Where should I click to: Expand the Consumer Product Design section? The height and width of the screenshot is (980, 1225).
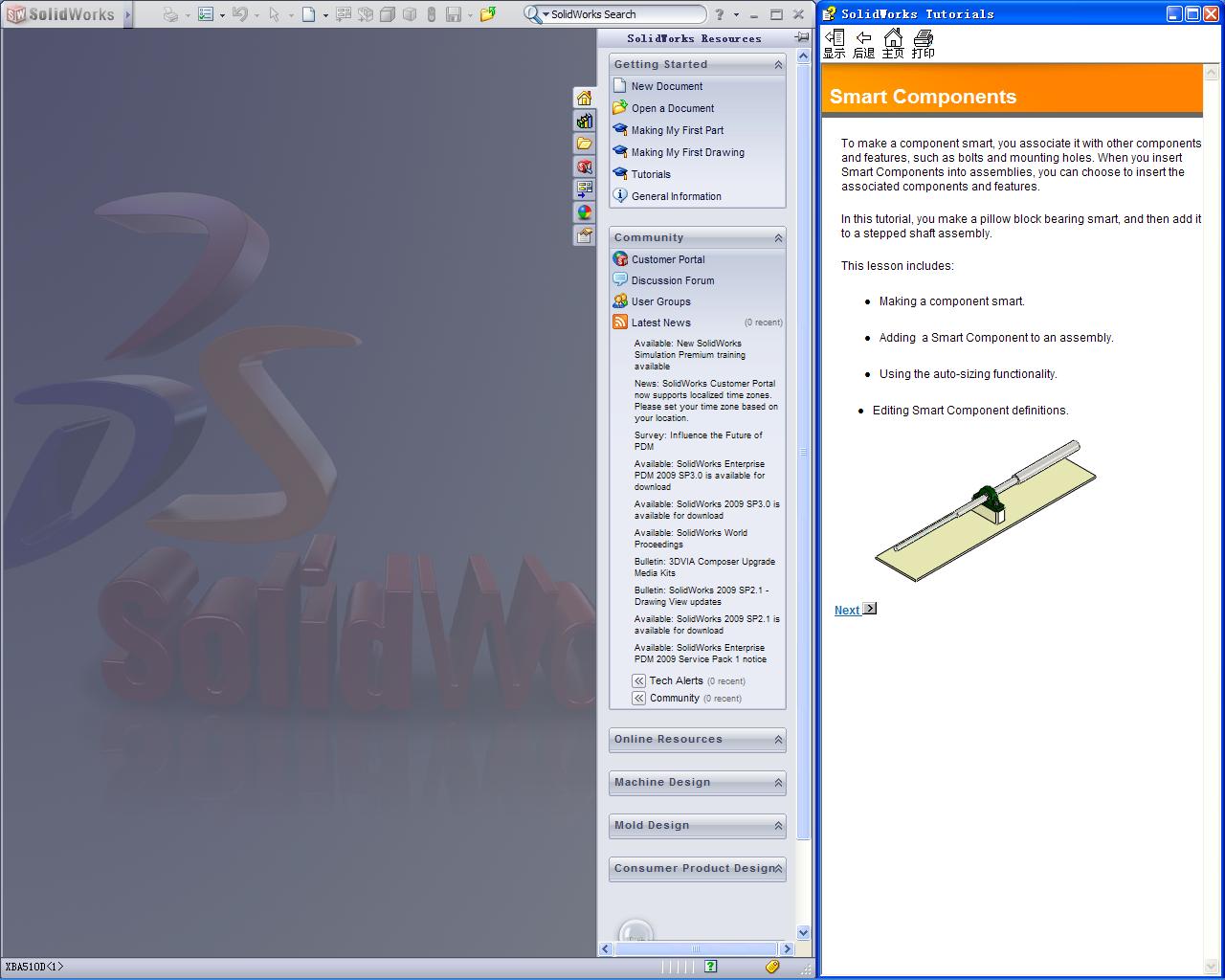(778, 869)
